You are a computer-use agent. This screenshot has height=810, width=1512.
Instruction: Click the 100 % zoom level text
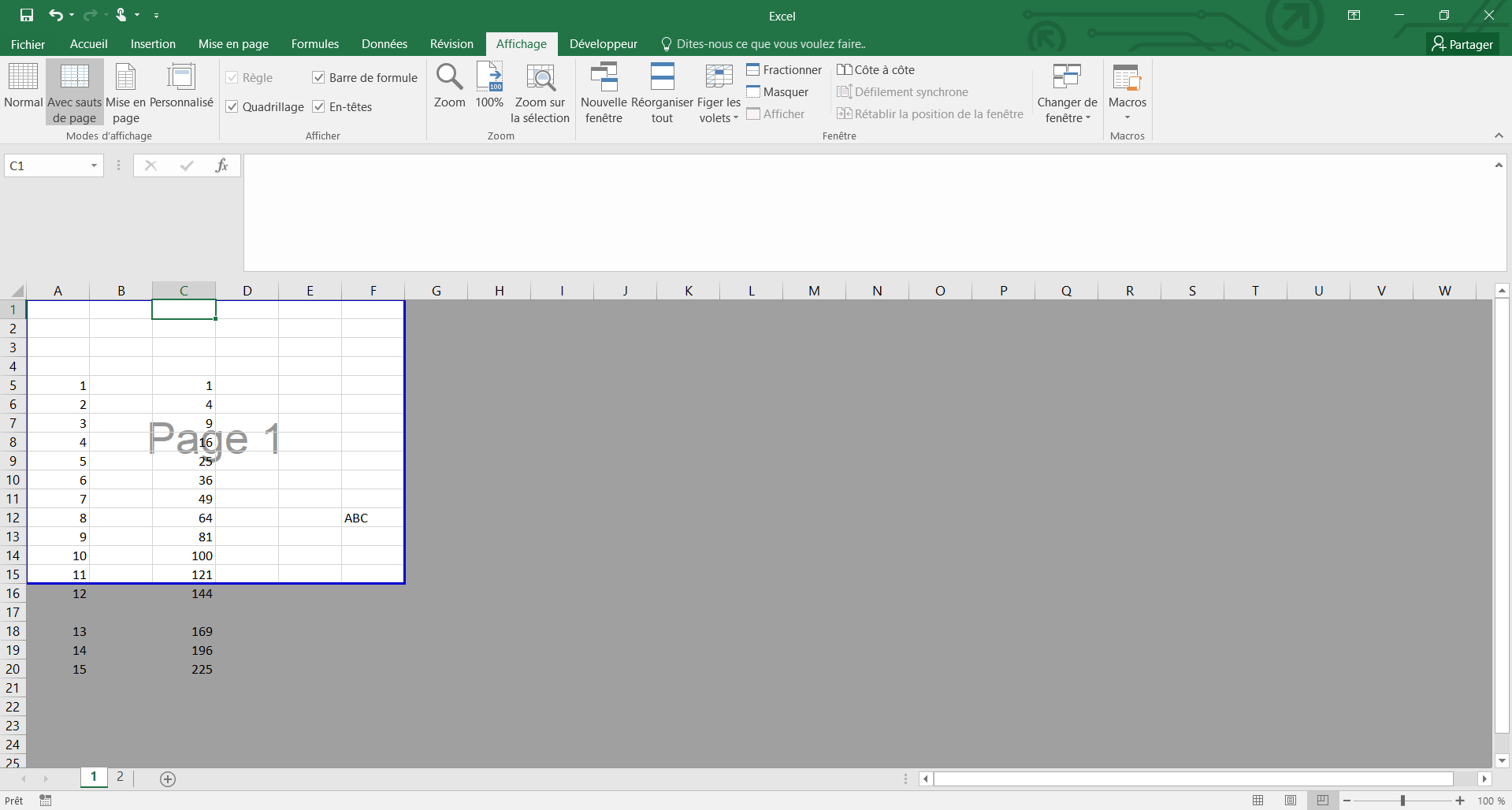(x=1491, y=801)
